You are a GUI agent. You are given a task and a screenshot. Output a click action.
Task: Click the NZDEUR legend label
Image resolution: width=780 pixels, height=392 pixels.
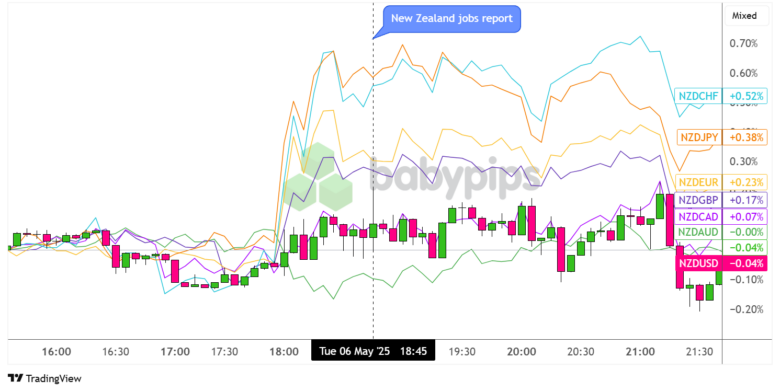(698, 183)
